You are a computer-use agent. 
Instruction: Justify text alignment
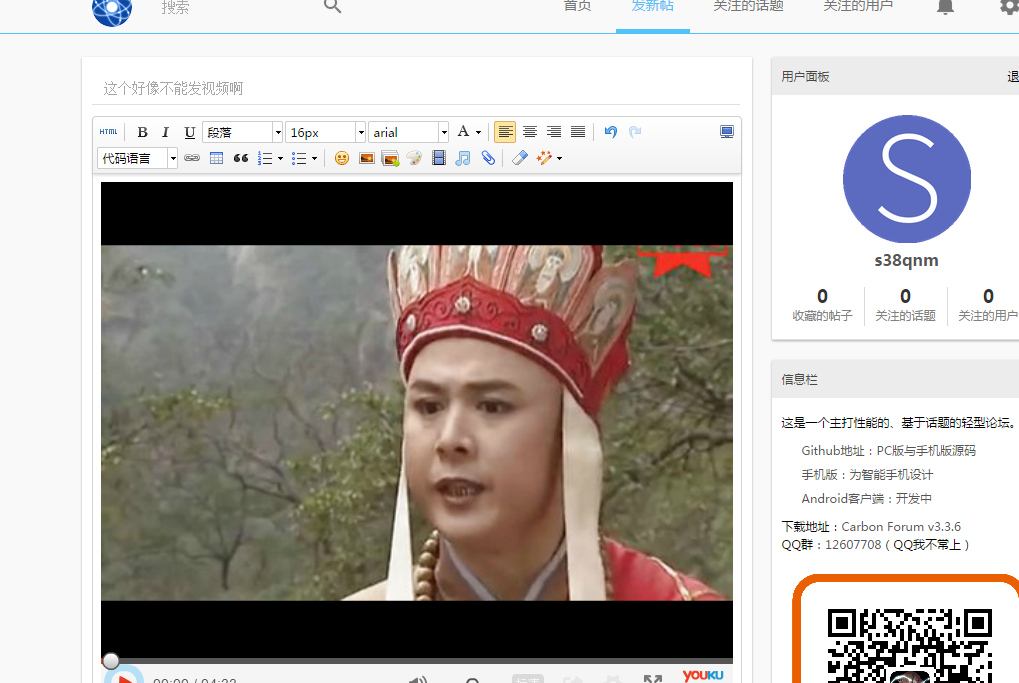578,132
